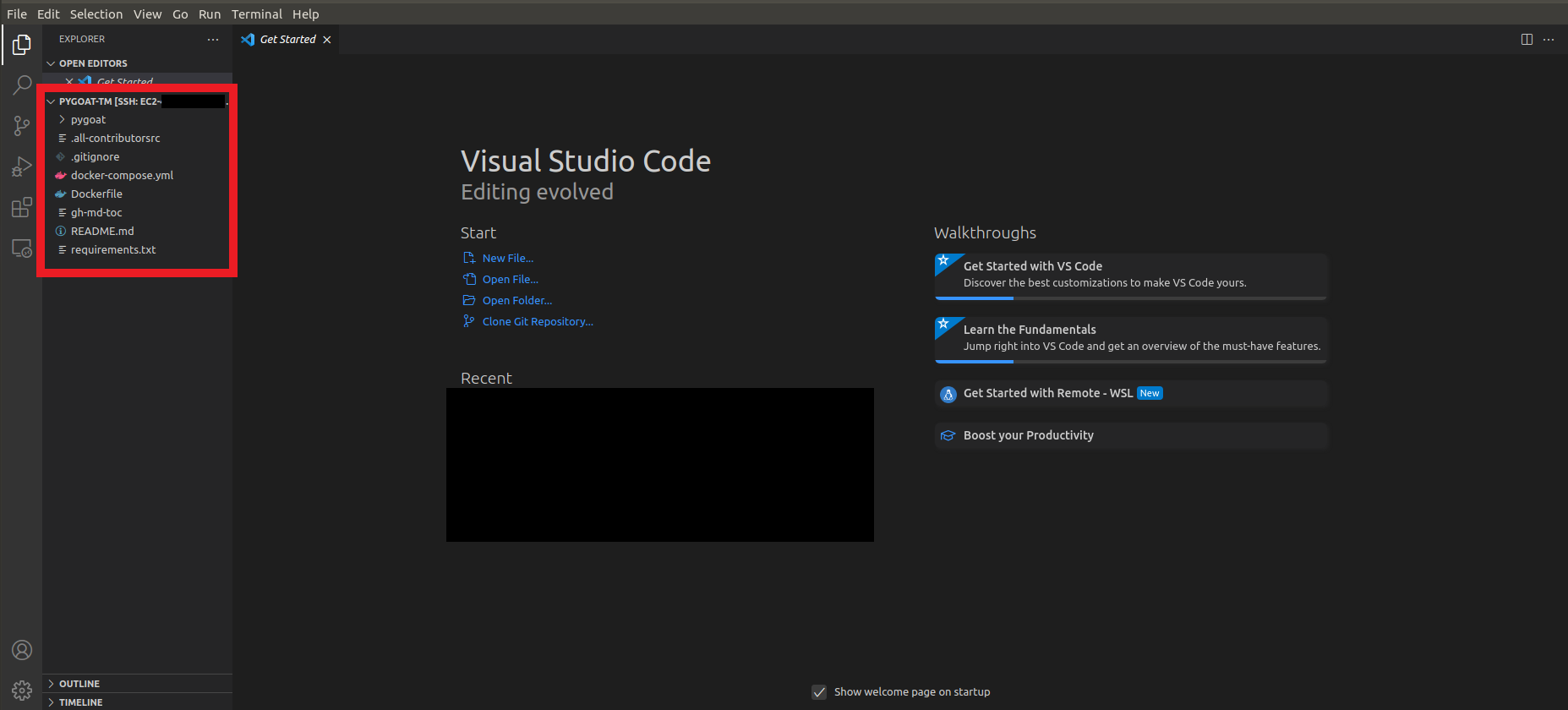Click VS Code icon on Get Started tab

248,40
